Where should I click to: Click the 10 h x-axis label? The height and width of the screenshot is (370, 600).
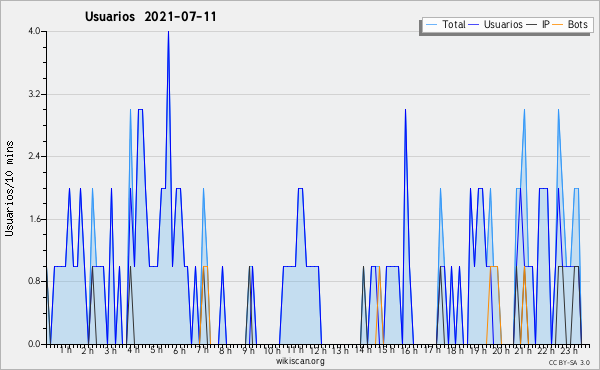(272, 350)
